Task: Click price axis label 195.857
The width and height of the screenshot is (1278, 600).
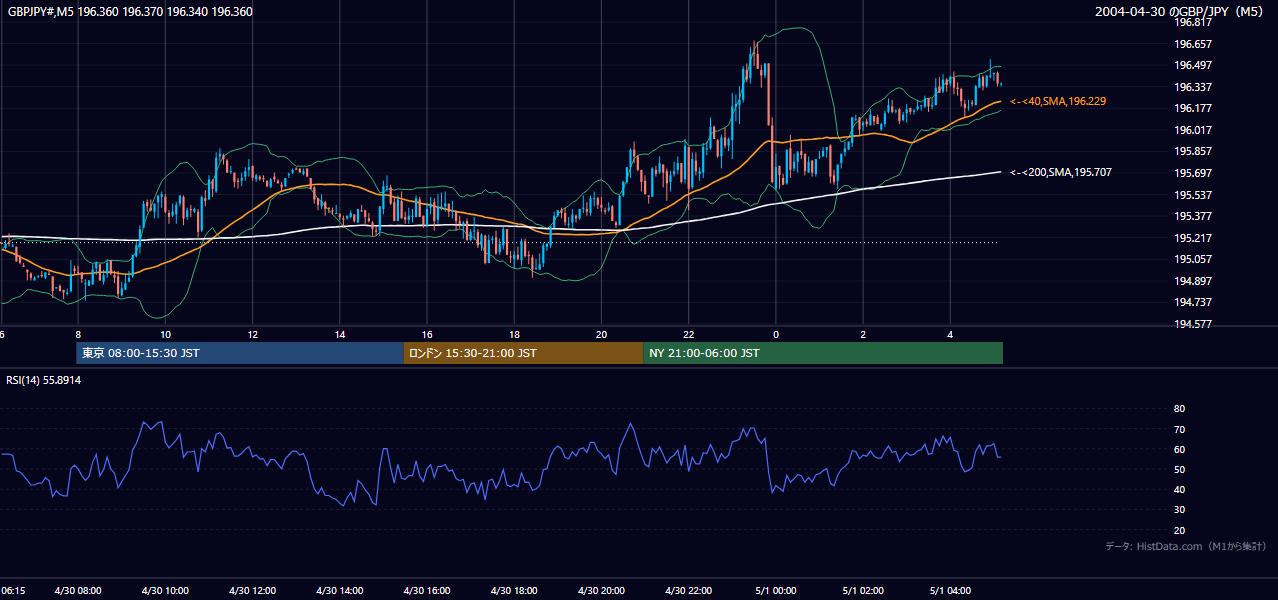Action: pyautogui.click(x=1194, y=152)
